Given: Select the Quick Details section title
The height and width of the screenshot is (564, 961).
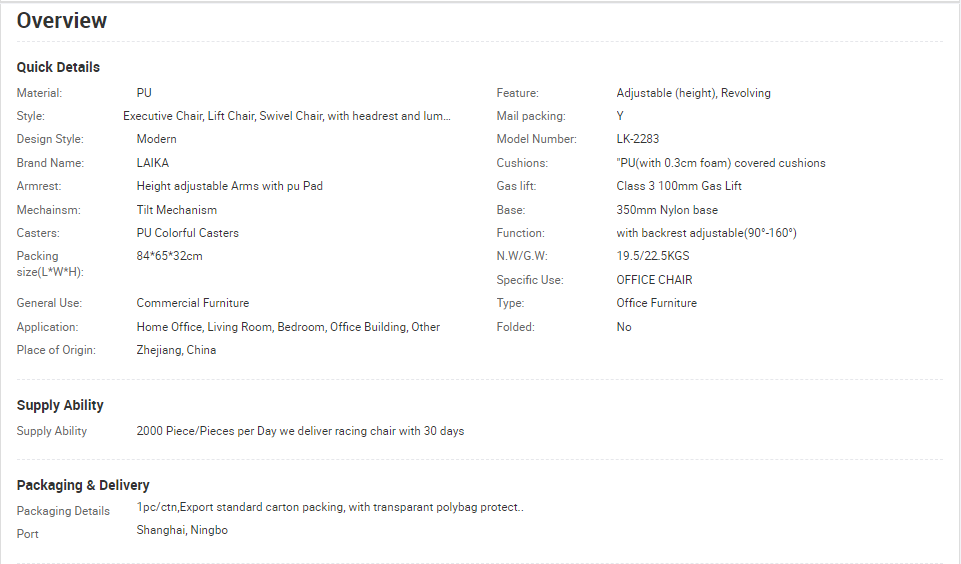Looking at the screenshot, I should (x=58, y=67).
